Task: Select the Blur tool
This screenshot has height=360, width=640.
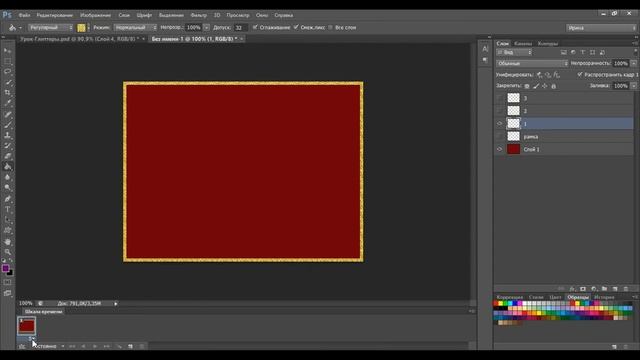Action: pos(7,177)
